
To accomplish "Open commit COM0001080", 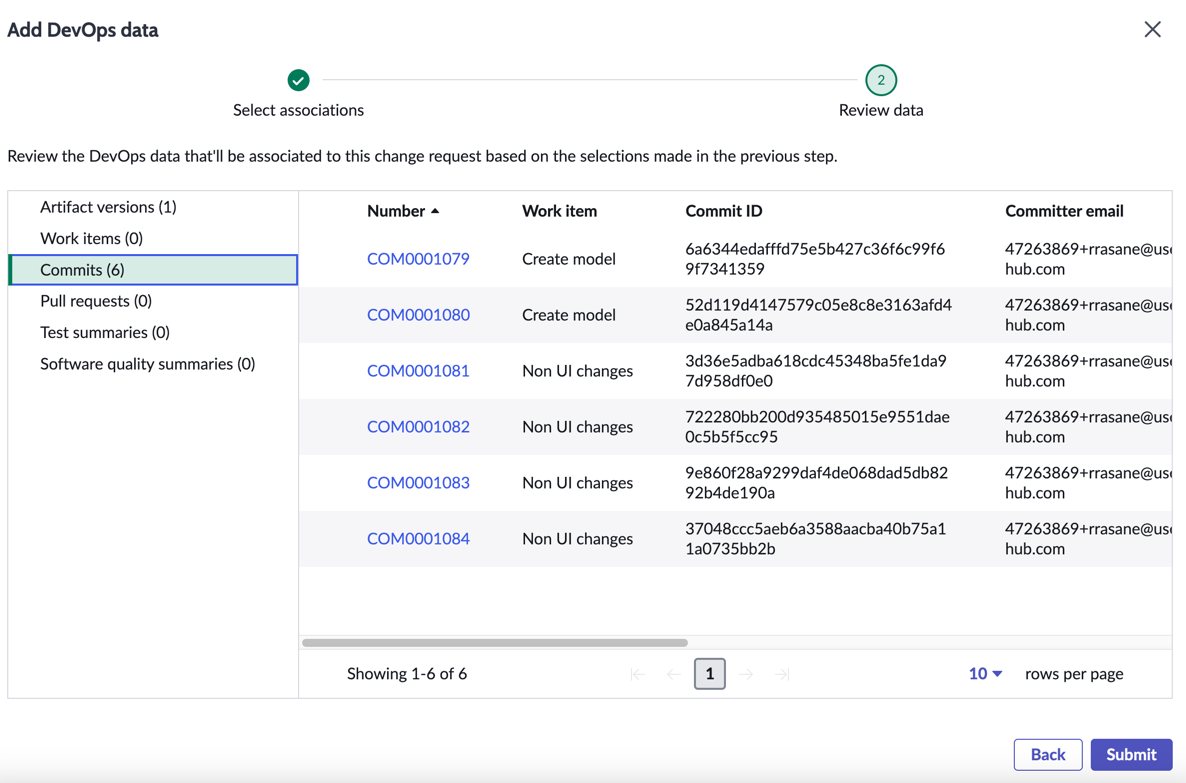I will click(x=418, y=315).
